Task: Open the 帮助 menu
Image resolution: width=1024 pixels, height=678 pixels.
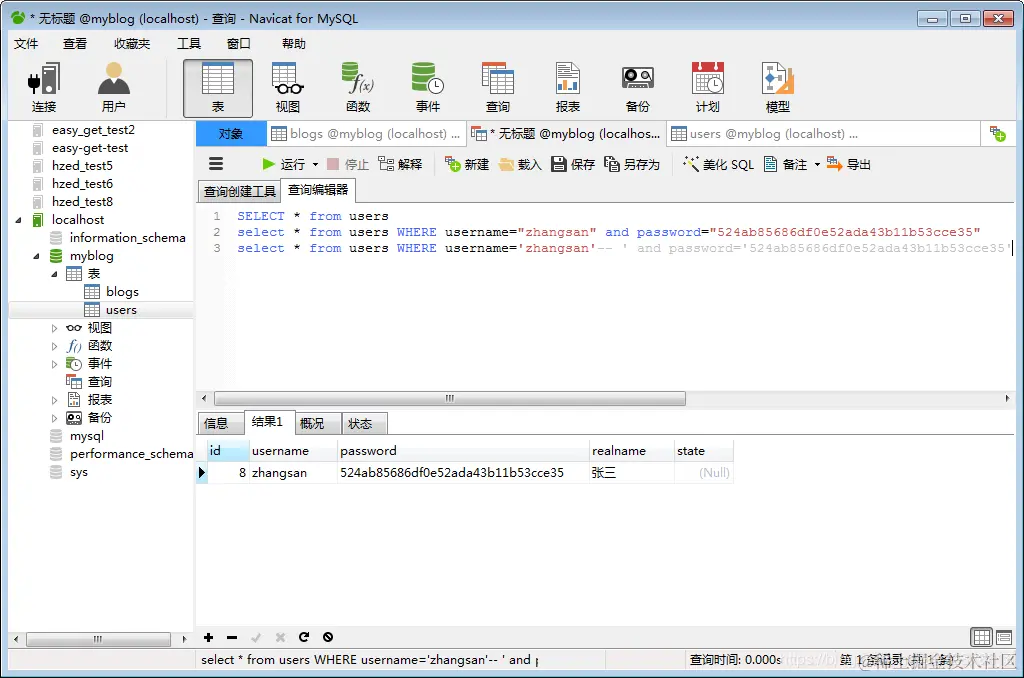Action: click(293, 44)
